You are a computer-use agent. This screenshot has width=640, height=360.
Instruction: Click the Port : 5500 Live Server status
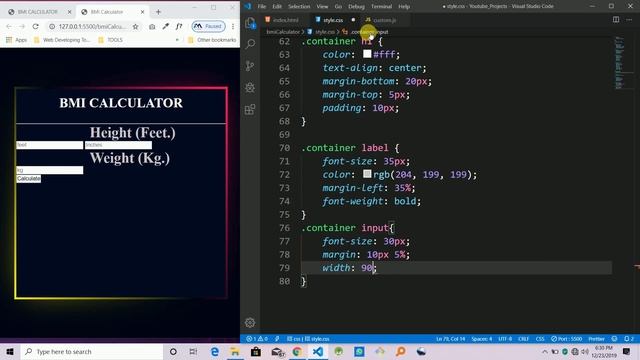click(x=567, y=339)
